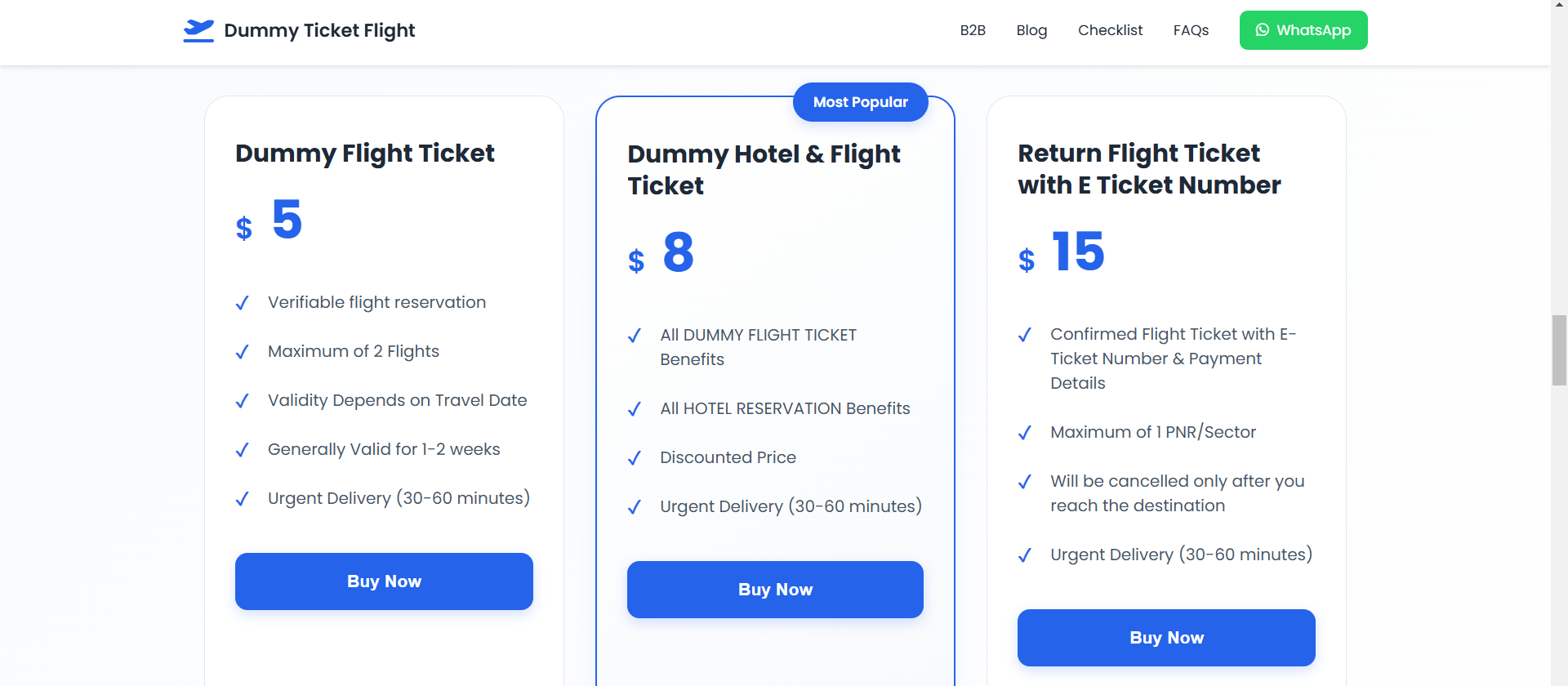Click the Dummy Hotel & Flight Ticket heading
1568x686 pixels.
764,170
